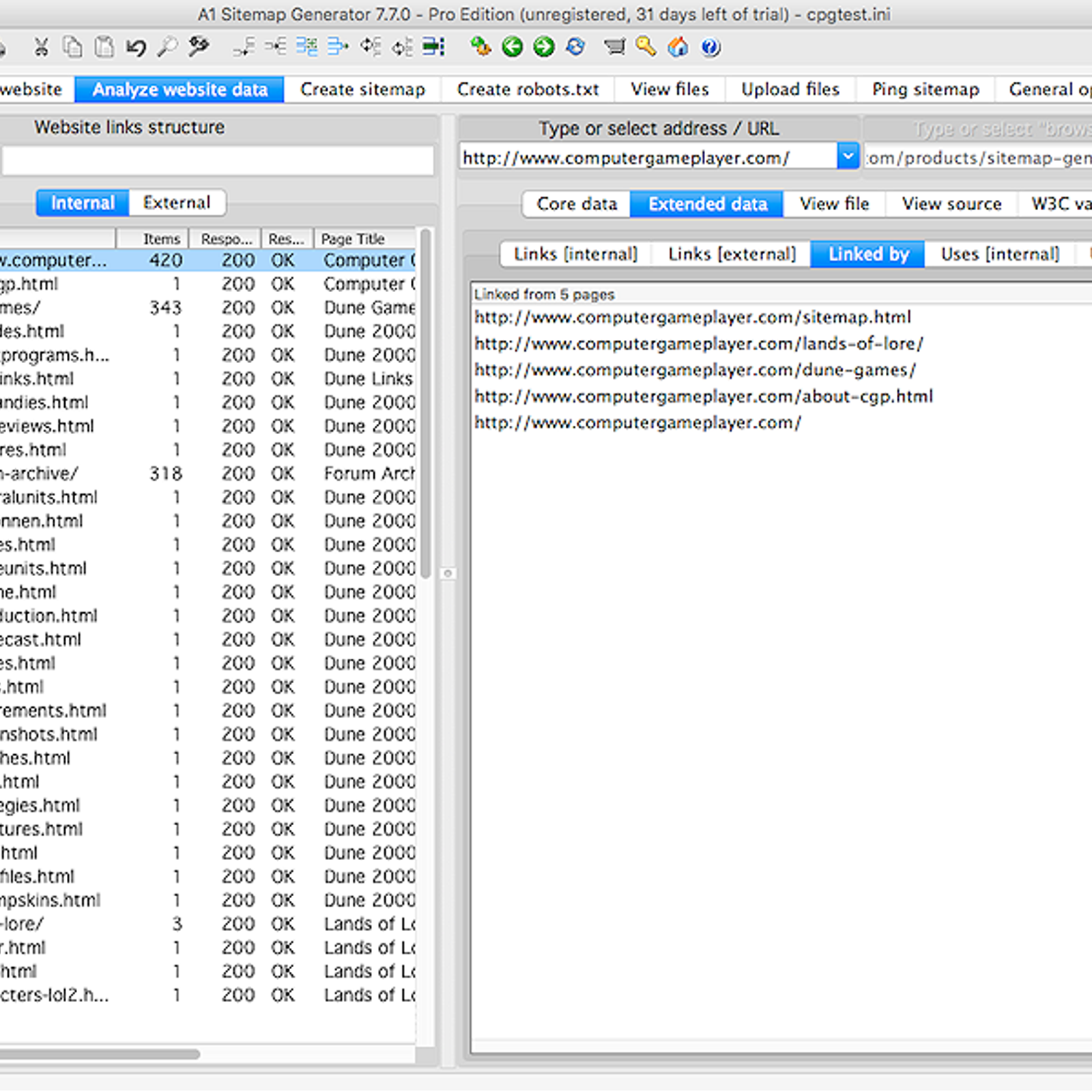Click the tree icon with refresh arrows
This screenshot has height=1092, width=1092.
402,47
